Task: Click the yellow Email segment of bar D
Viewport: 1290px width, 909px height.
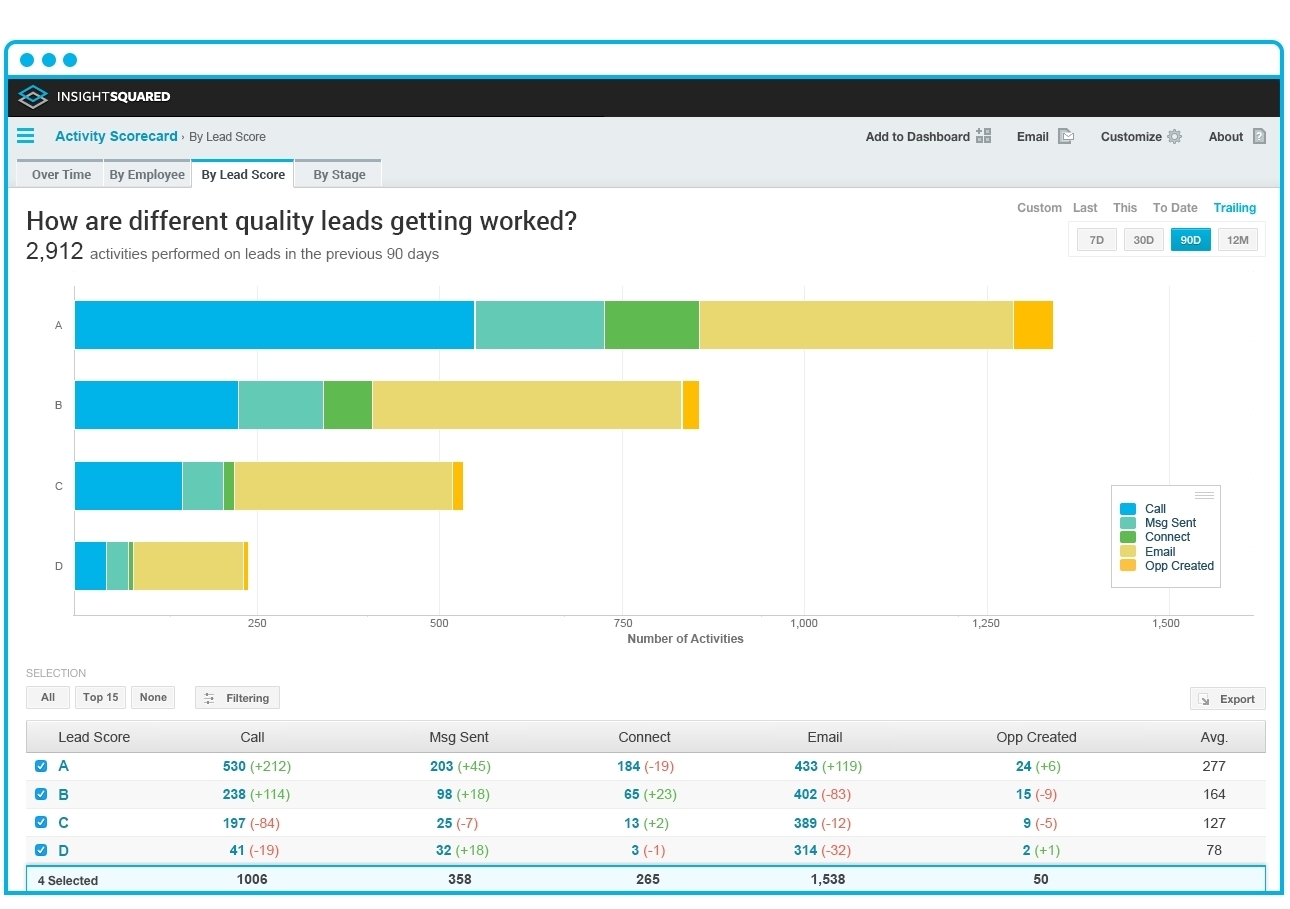Action: tap(188, 566)
